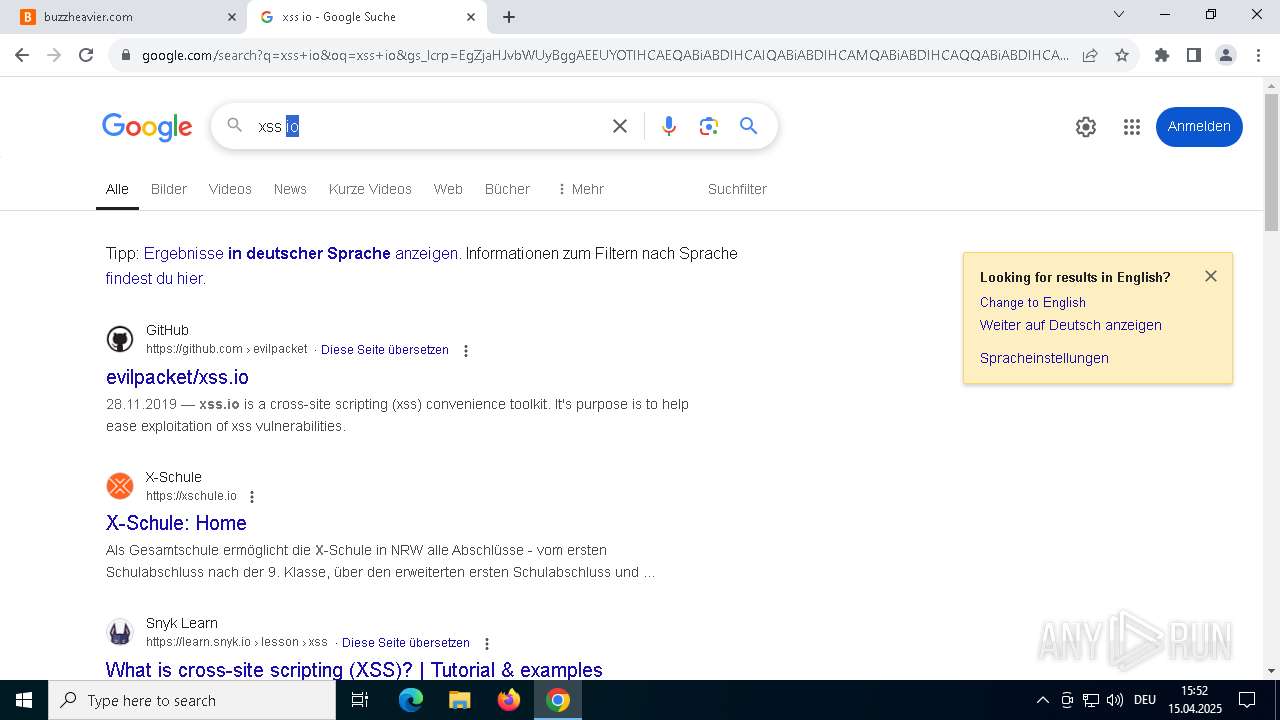Open a new browser tab
The width and height of the screenshot is (1280, 720).
(509, 17)
